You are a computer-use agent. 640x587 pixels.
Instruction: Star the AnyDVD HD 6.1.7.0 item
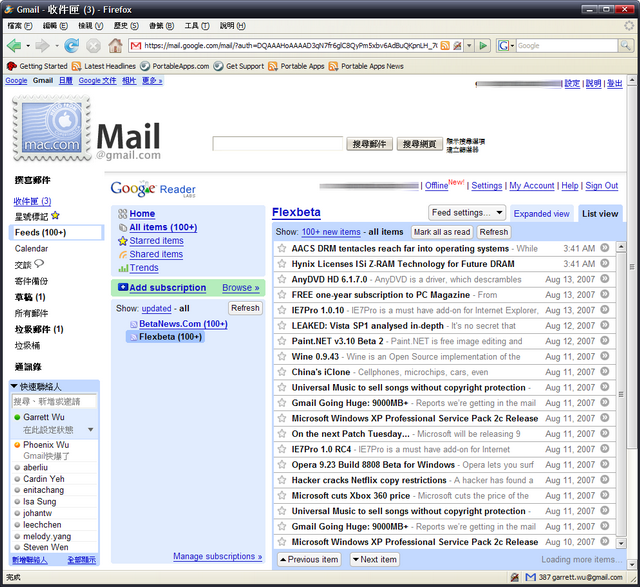pos(282,279)
